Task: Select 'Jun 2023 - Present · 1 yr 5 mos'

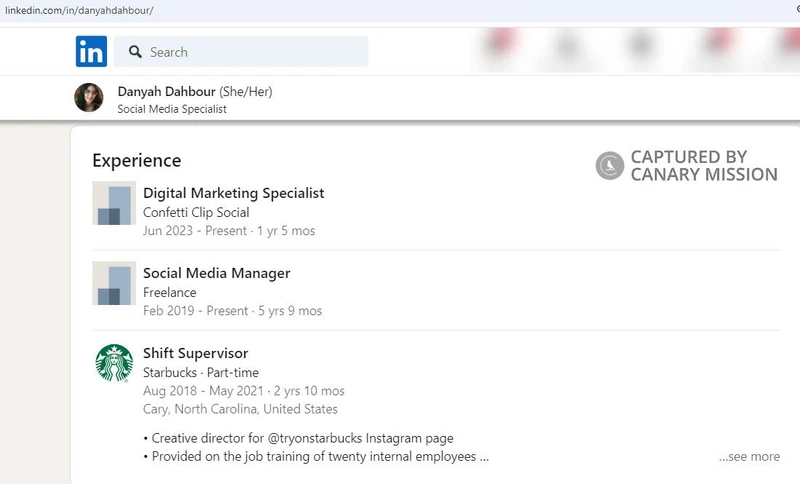Action: pos(229,231)
